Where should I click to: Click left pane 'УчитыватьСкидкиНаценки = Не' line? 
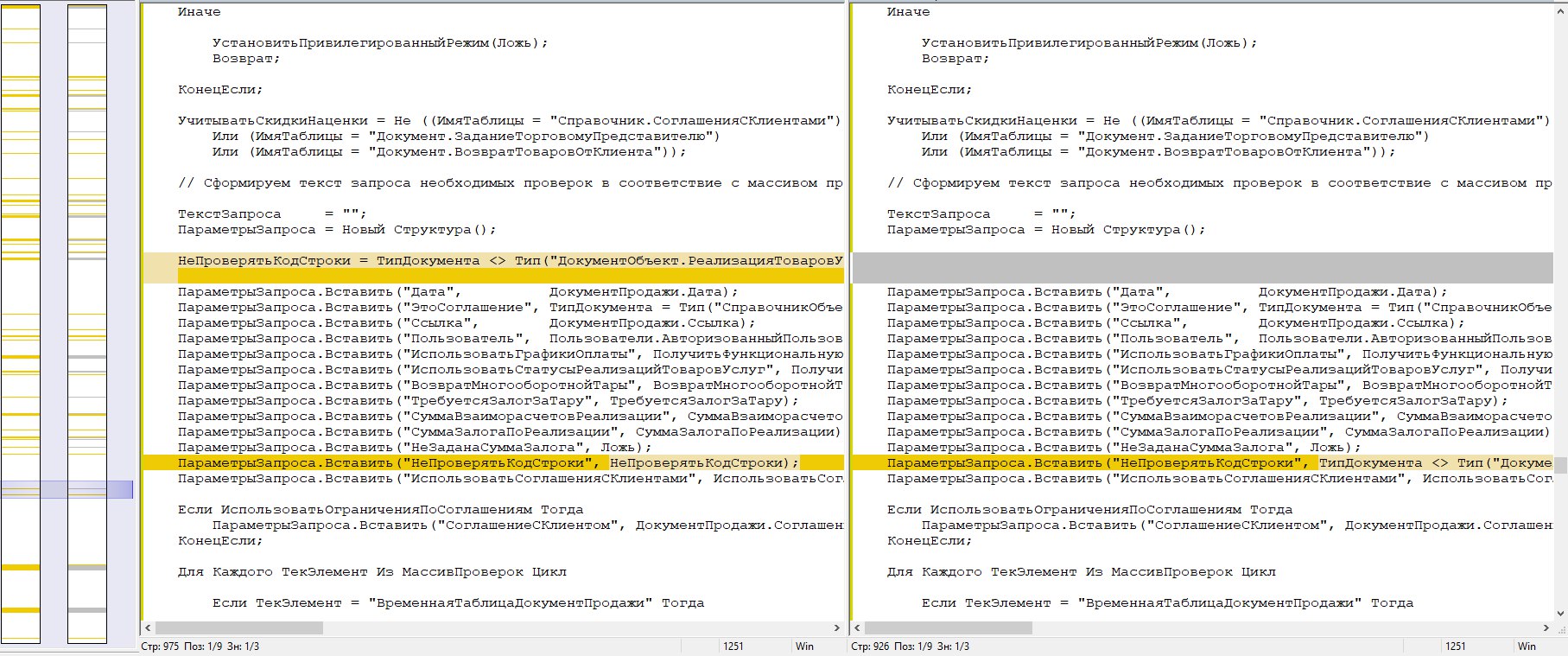pyautogui.click(x=510, y=121)
